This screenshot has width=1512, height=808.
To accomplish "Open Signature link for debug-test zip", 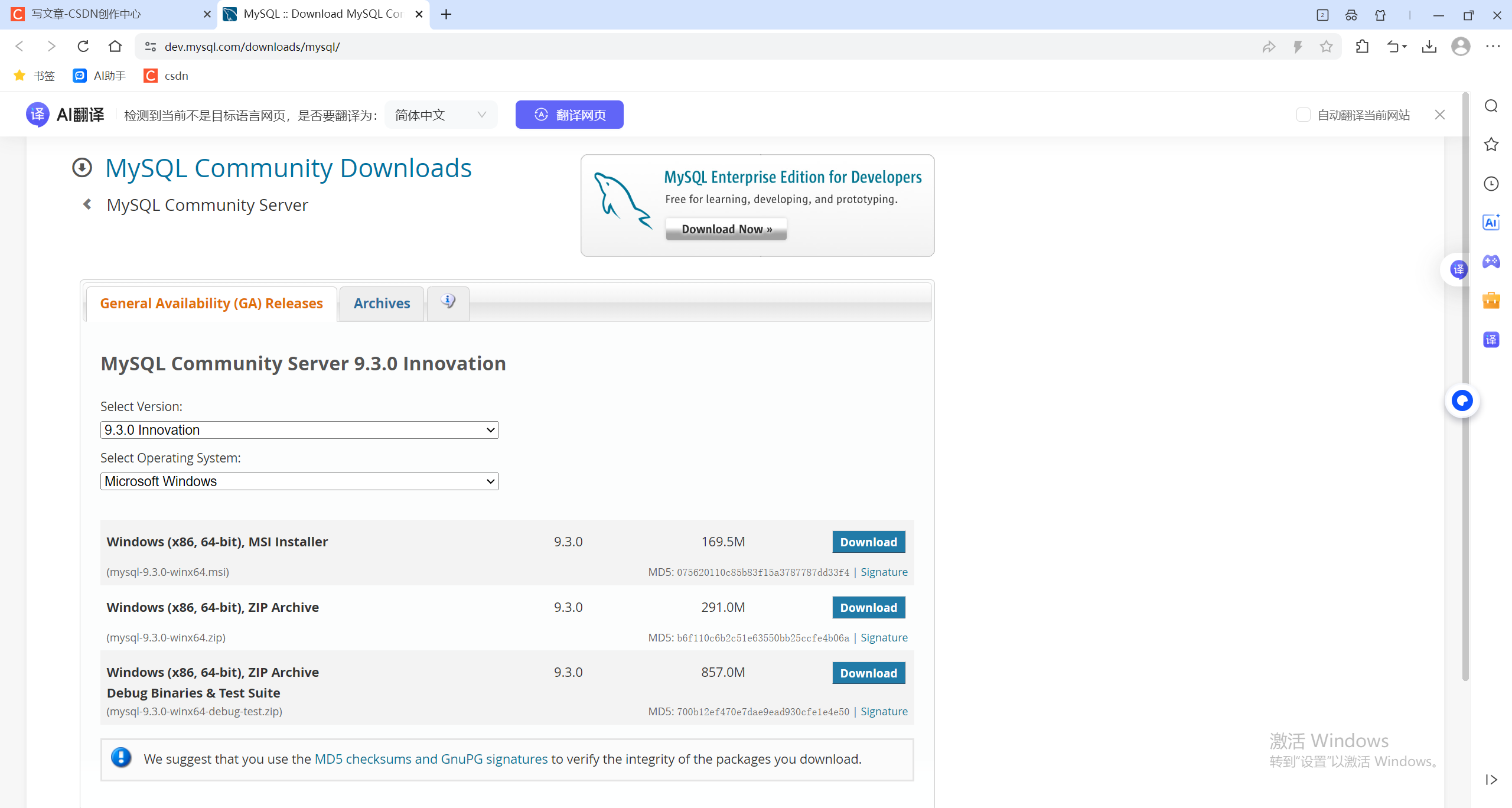I will 884,711.
